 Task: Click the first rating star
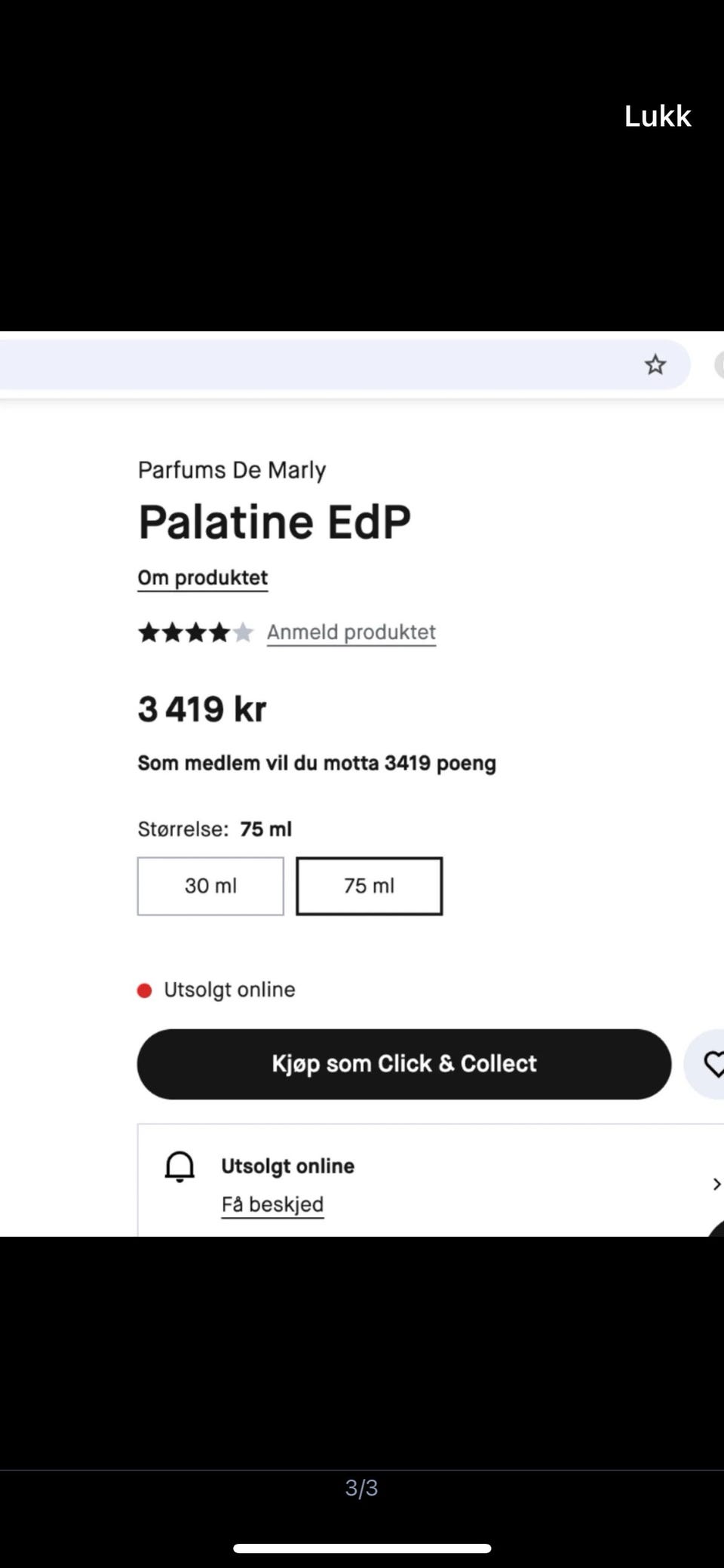coord(148,632)
